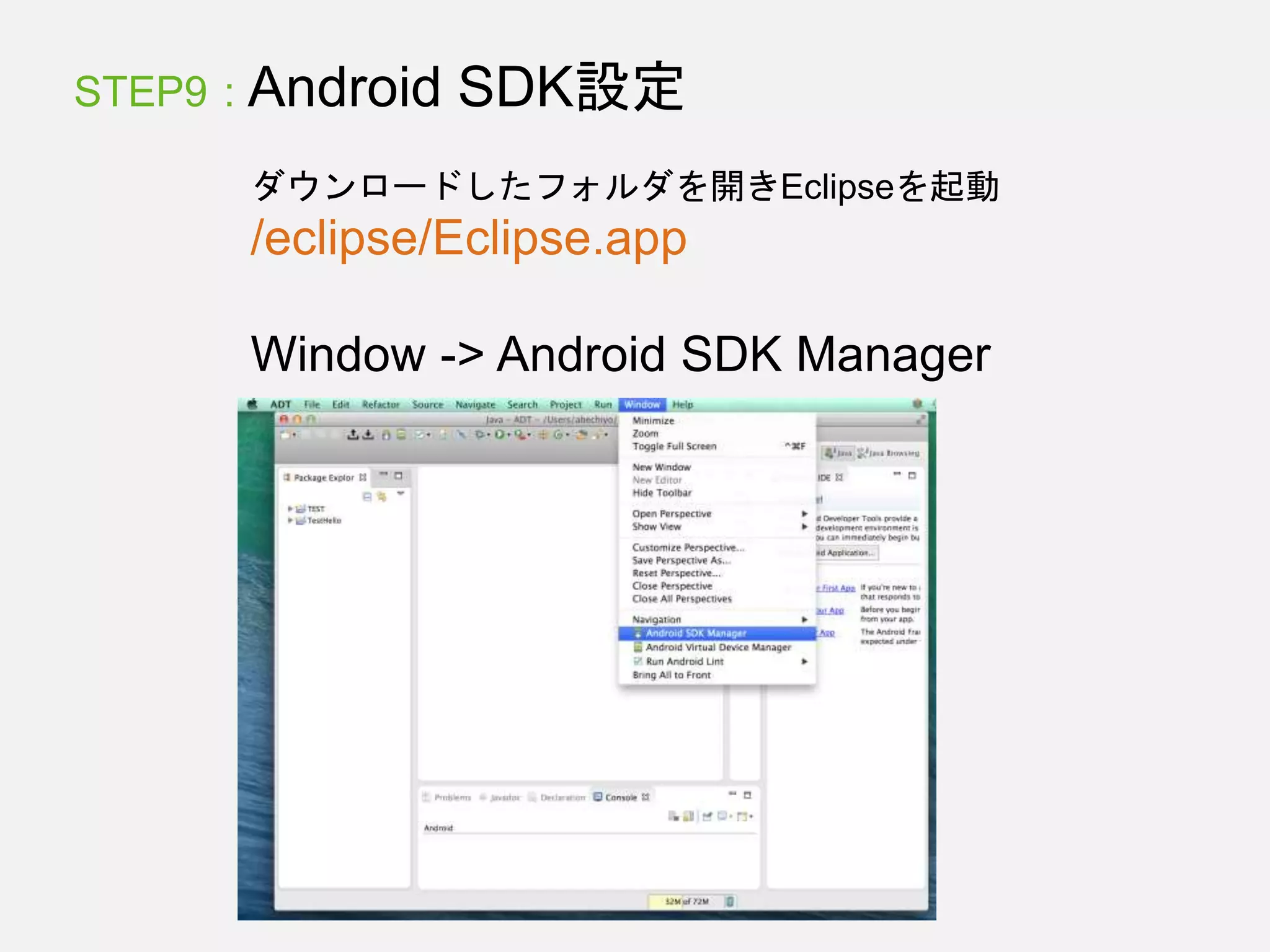Expand the Show View submenu
This screenshot has width=1270, height=952.
717,527
